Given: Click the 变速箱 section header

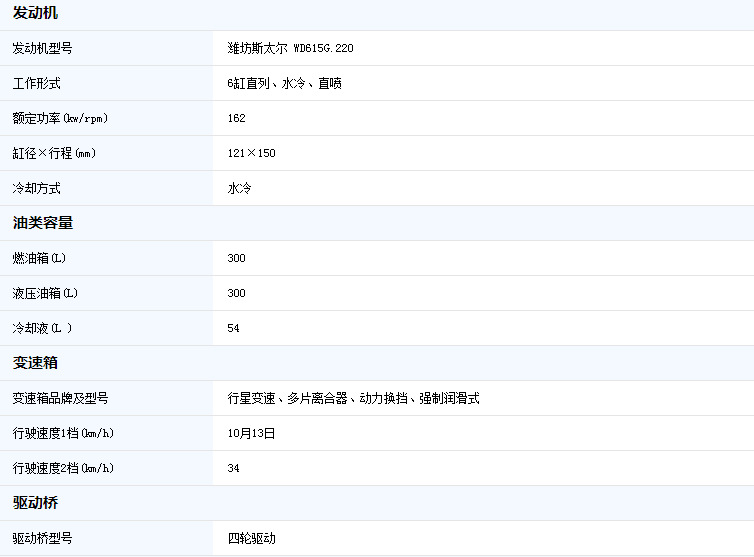Looking at the screenshot, I should click(35, 363).
